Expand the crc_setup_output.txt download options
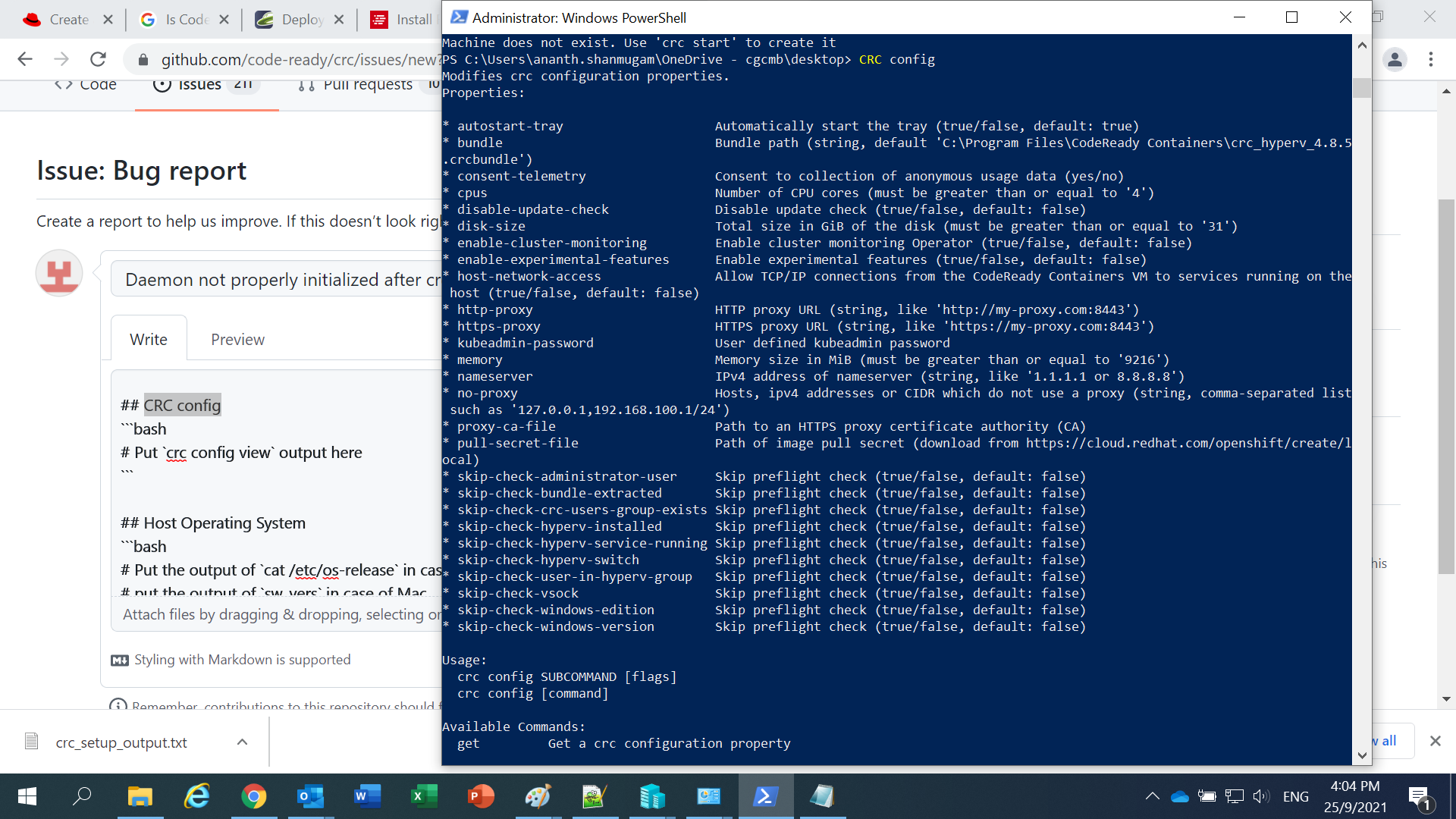The width and height of the screenshot is (1456, 819). pos(242,742)
